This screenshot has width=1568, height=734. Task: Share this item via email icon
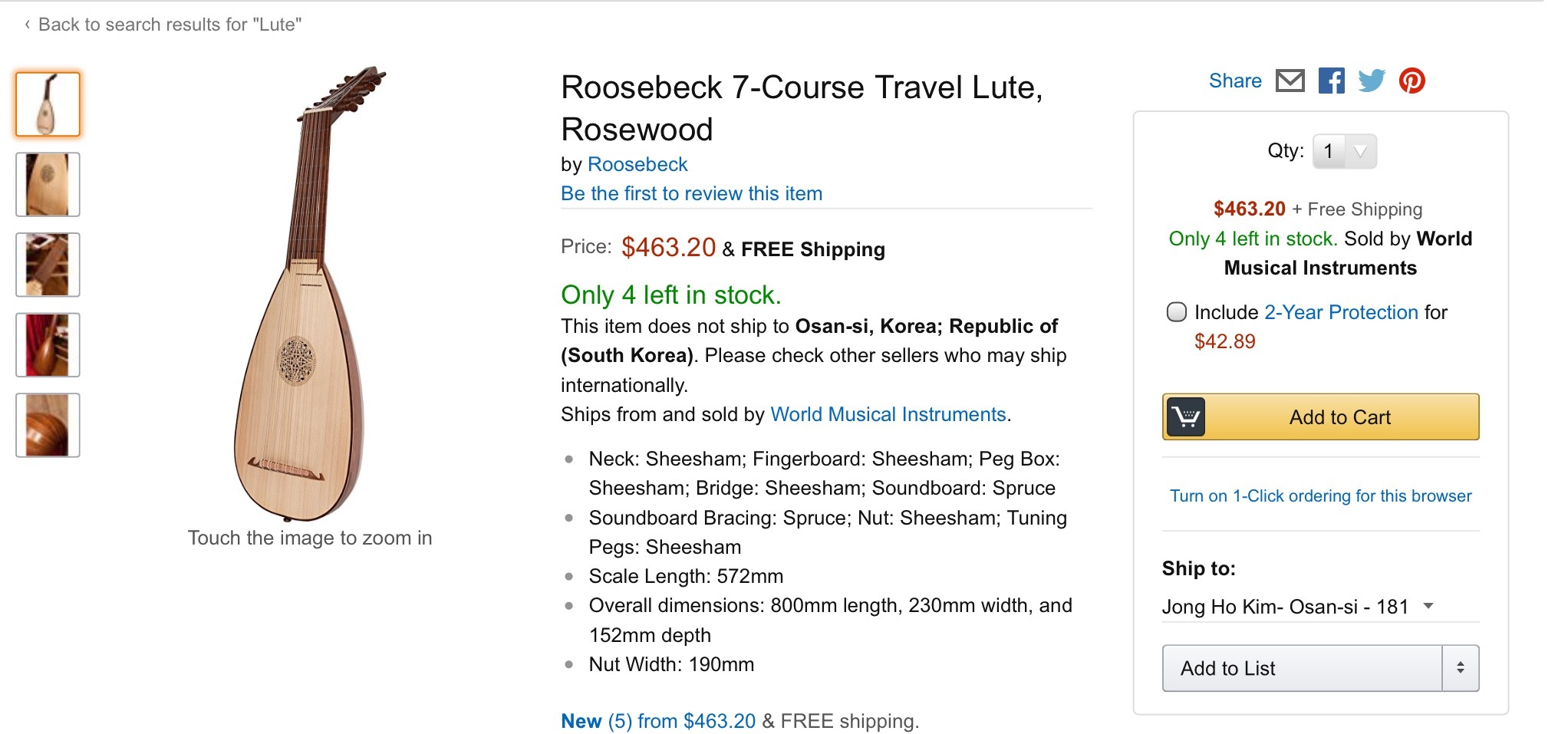[x=1290, y=81]
